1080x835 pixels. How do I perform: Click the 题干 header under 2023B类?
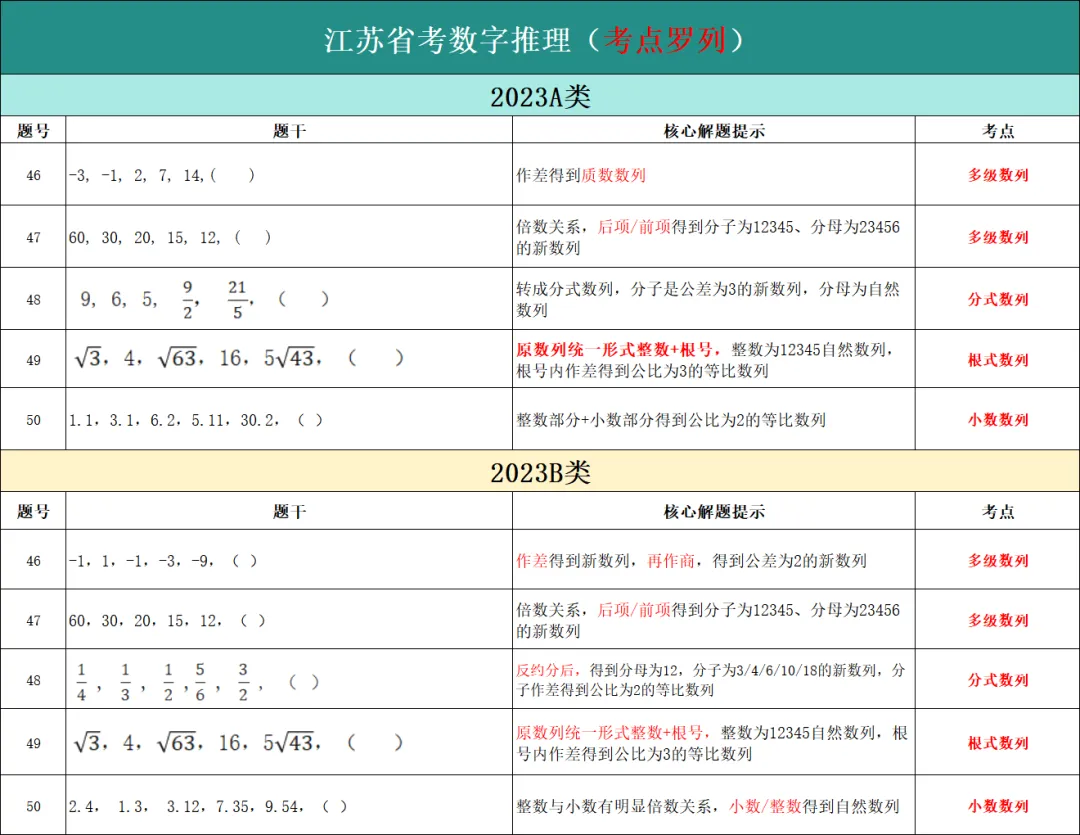point(289,511)
